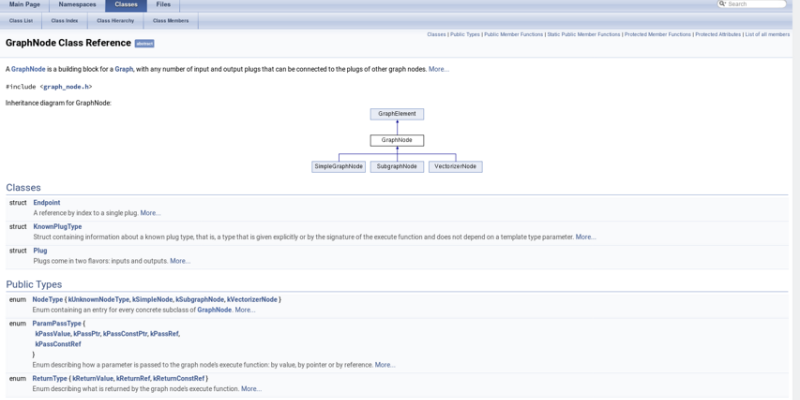
Task: Click the search magnifier icon
Action: click(722, 4)
